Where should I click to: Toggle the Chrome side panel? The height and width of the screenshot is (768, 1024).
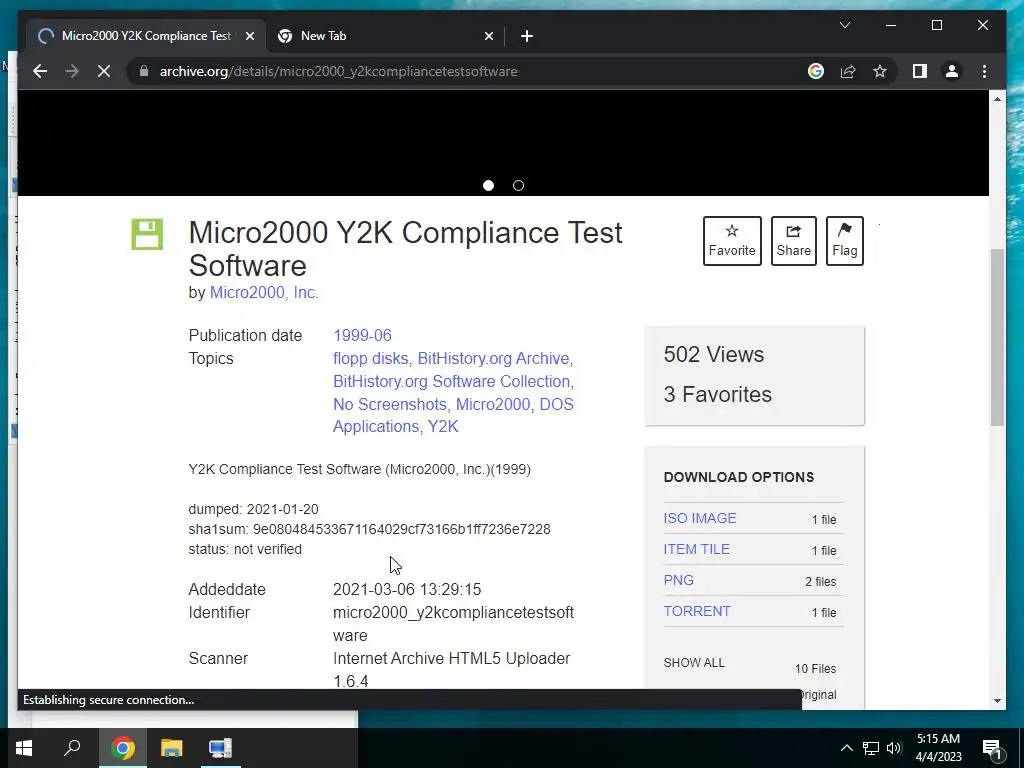(x=920, y=71)
